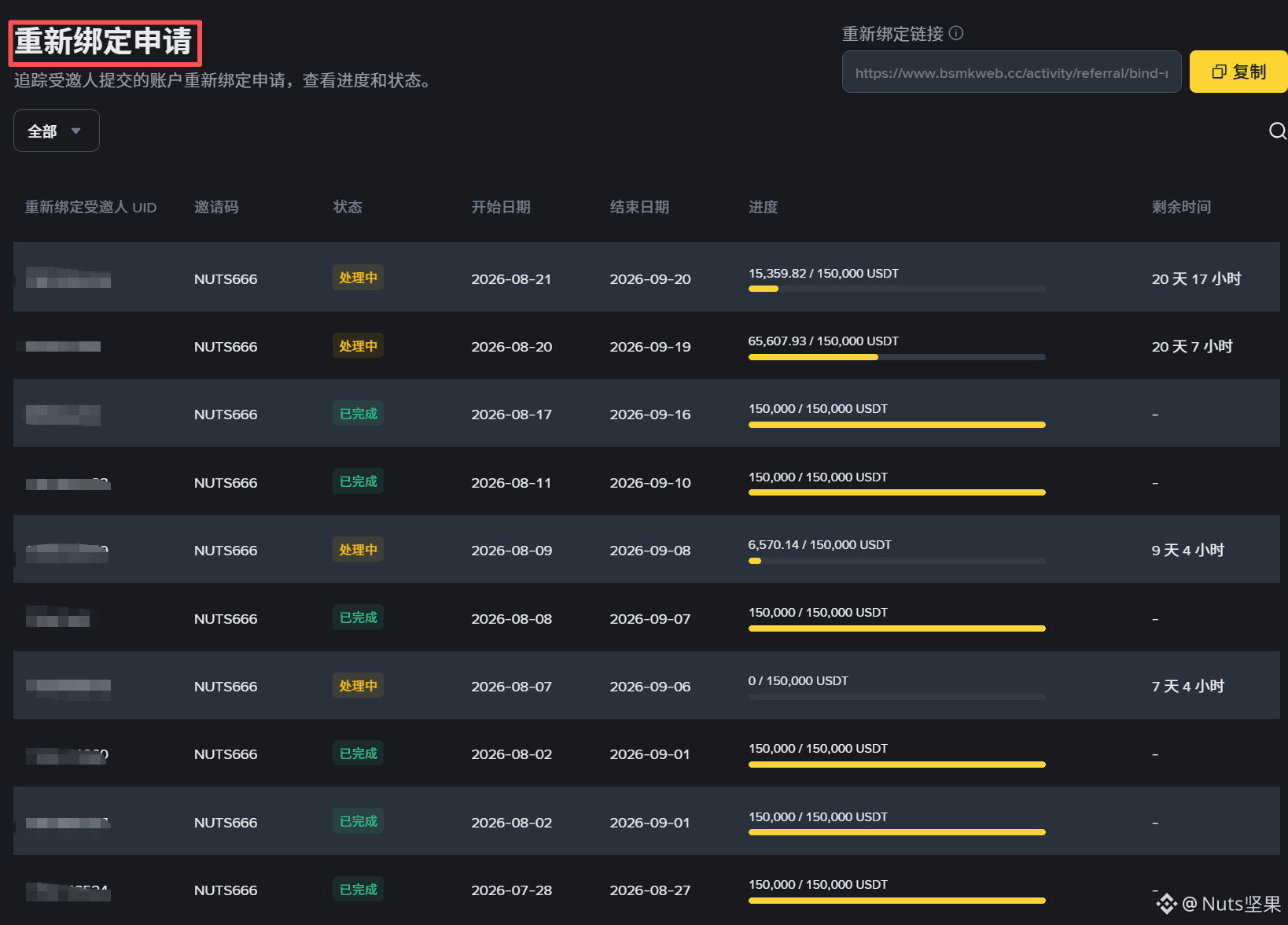Click progress bar for 6,570.14 / 150,000 USDT
This screenshot has width=1288, height=925.
tap(896, 561)
